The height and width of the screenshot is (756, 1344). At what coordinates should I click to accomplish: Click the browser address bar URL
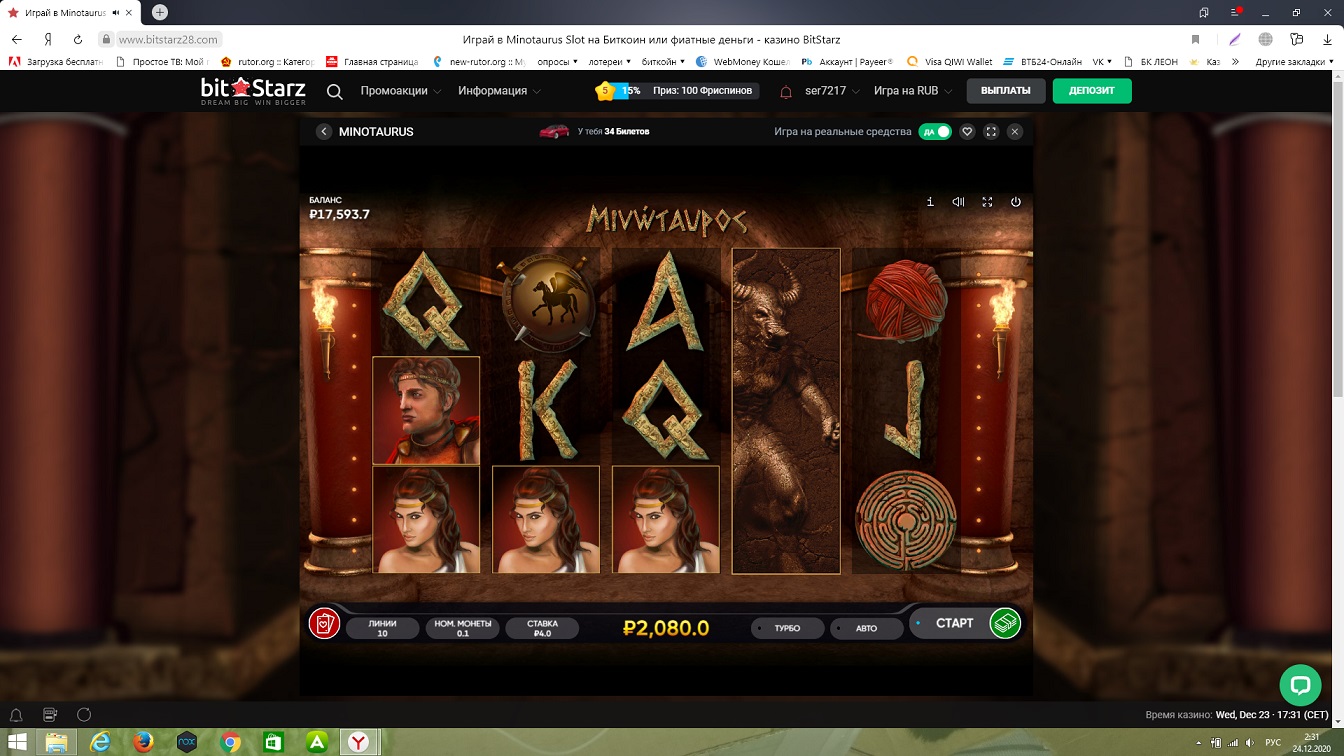(168, 39)
